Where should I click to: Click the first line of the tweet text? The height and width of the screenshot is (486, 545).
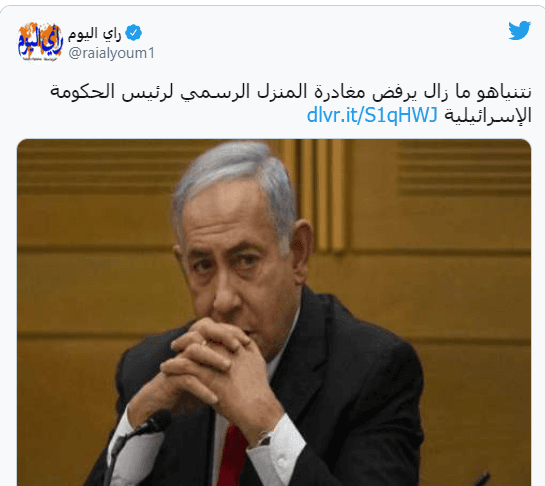(291, 92)
